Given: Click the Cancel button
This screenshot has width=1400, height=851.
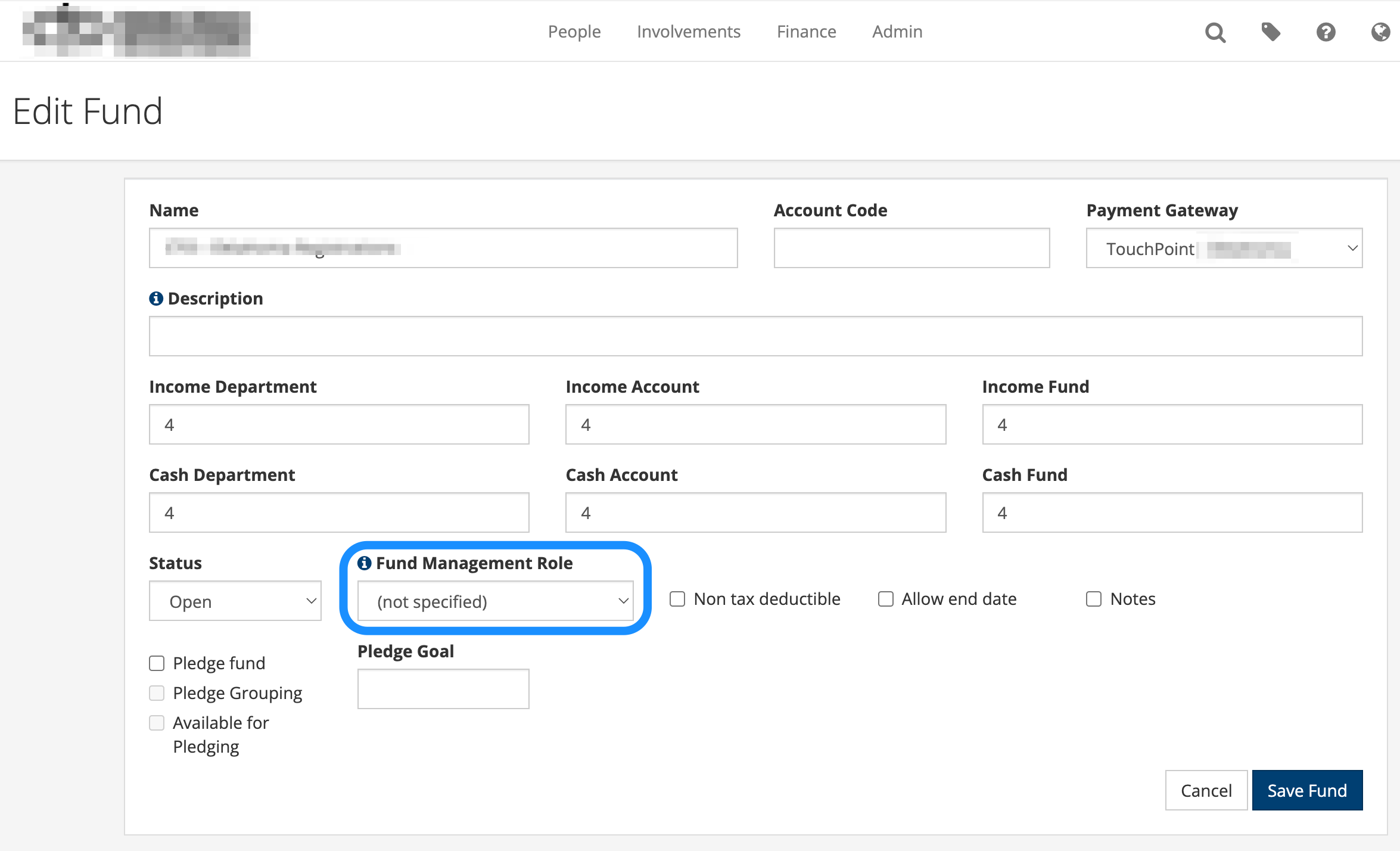Looking at the screenshot, I should click(1206, 790).
